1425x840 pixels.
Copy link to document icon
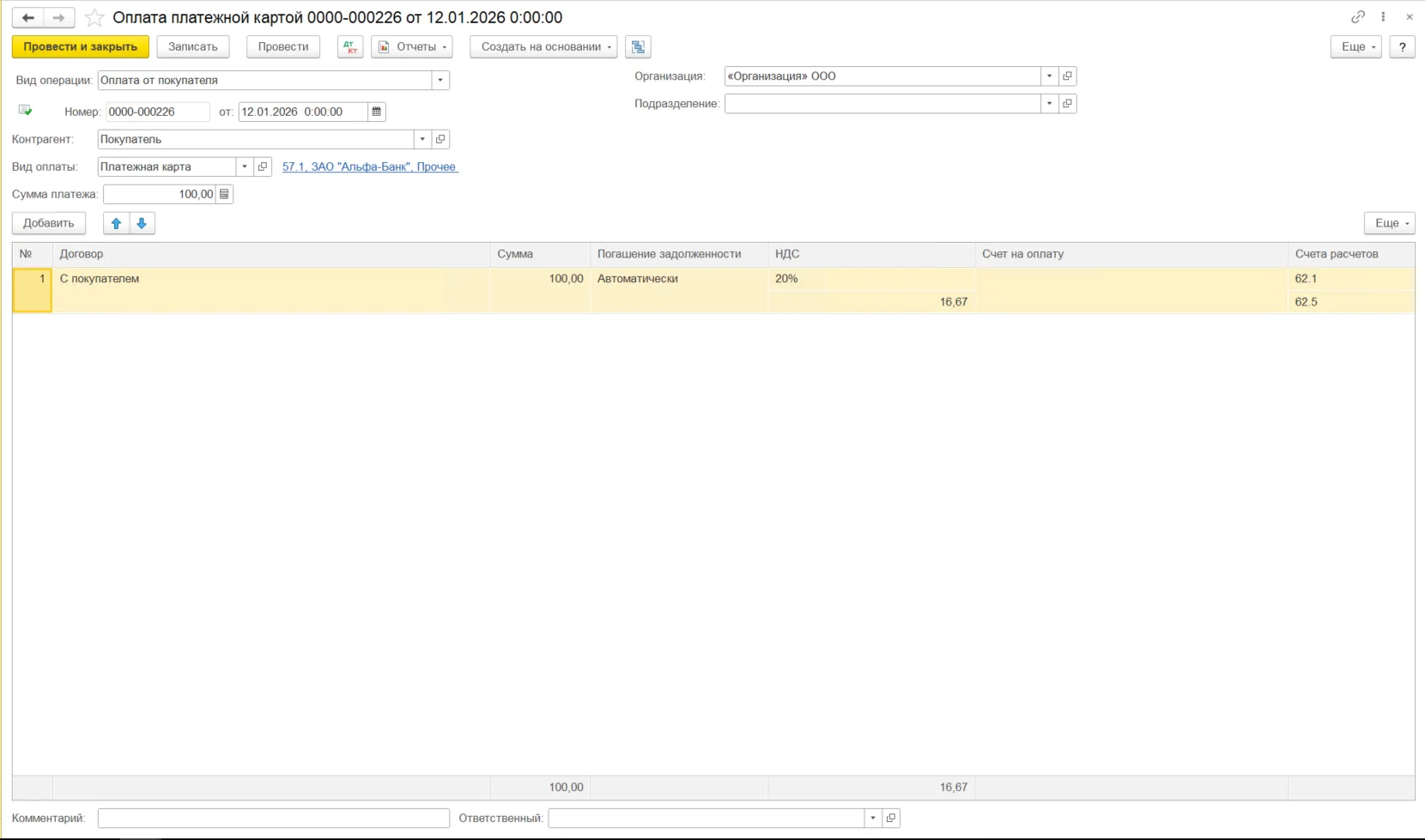click(1357, 17)
